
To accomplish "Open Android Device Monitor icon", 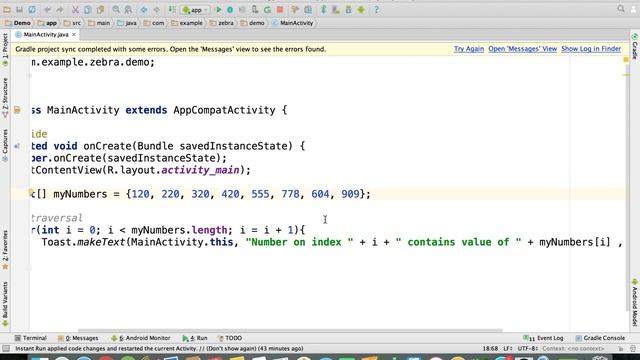I will tap(361, 9).
